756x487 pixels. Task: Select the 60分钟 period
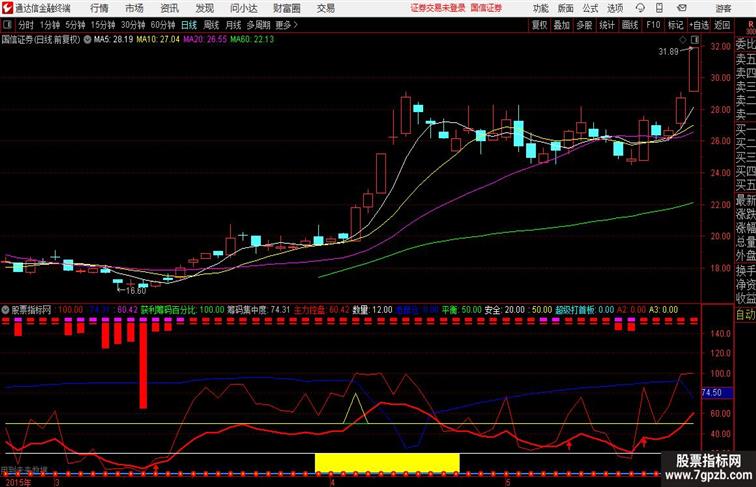point(163,25)
